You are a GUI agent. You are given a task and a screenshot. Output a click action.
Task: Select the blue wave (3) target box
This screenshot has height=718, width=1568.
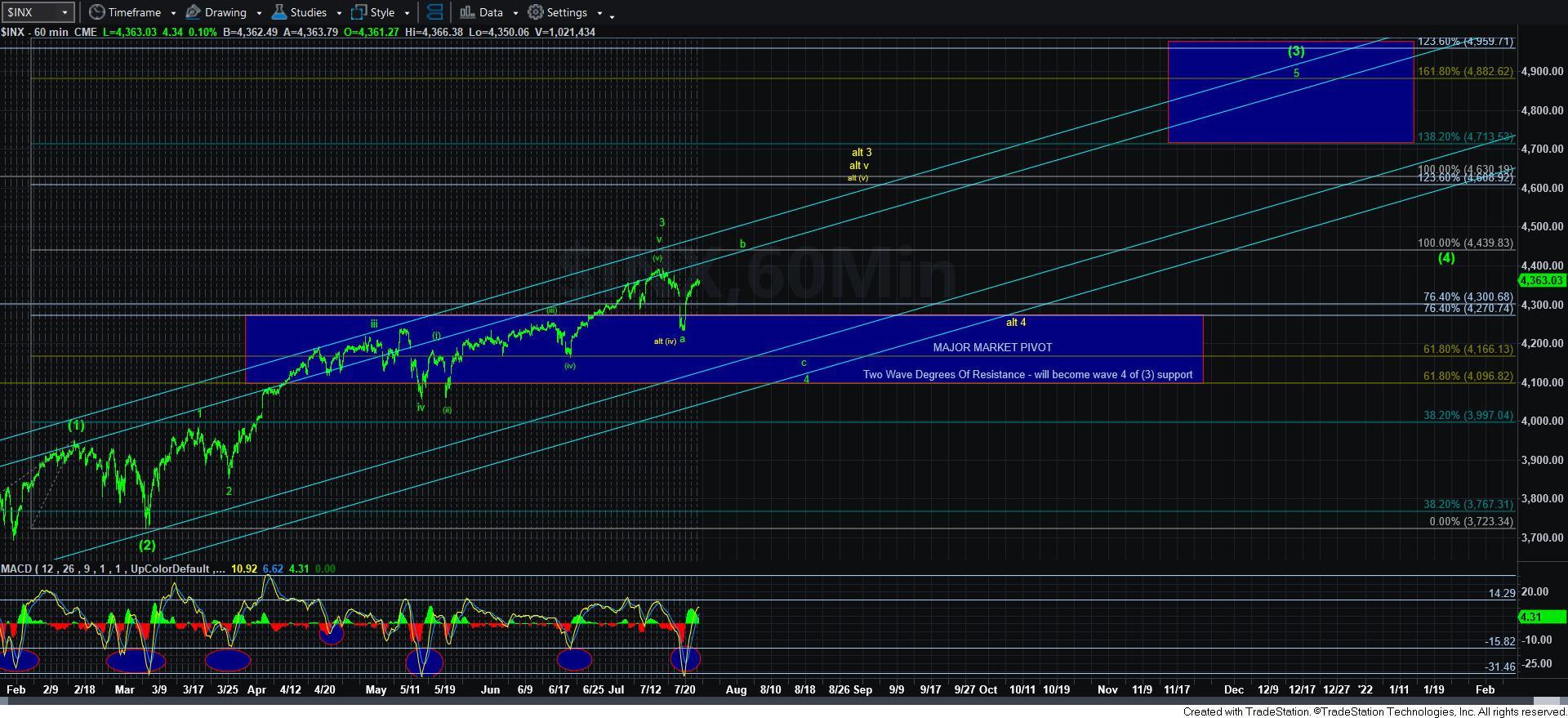click(1290, 106)
